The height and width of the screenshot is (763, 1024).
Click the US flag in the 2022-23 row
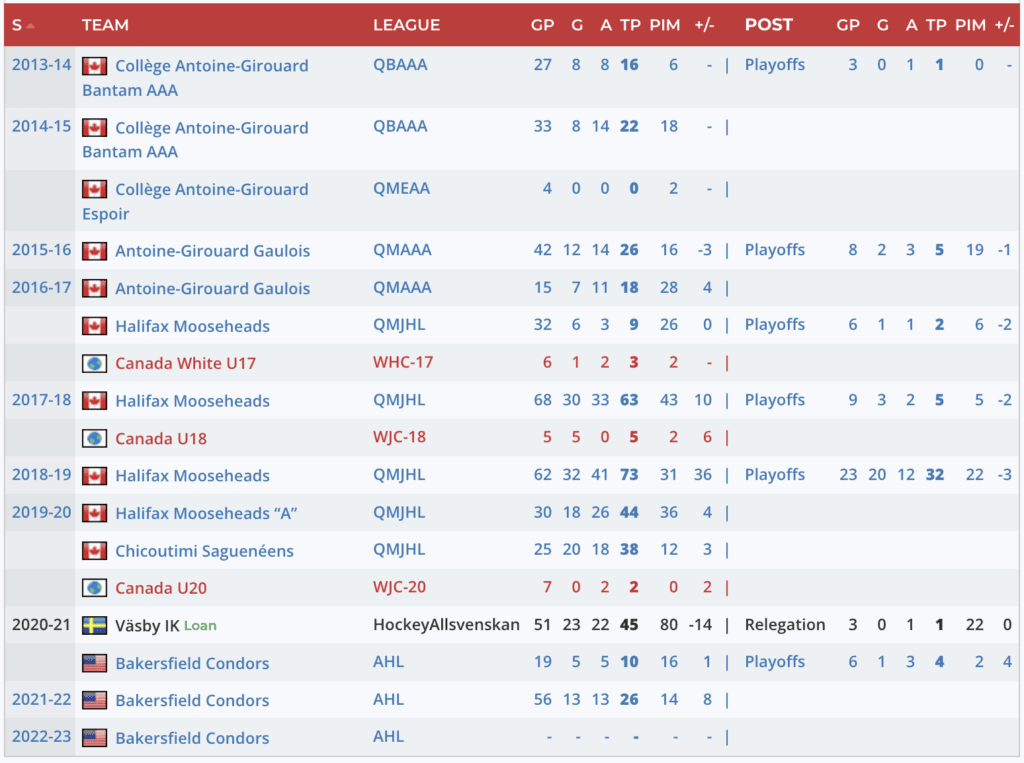(95, 738)
